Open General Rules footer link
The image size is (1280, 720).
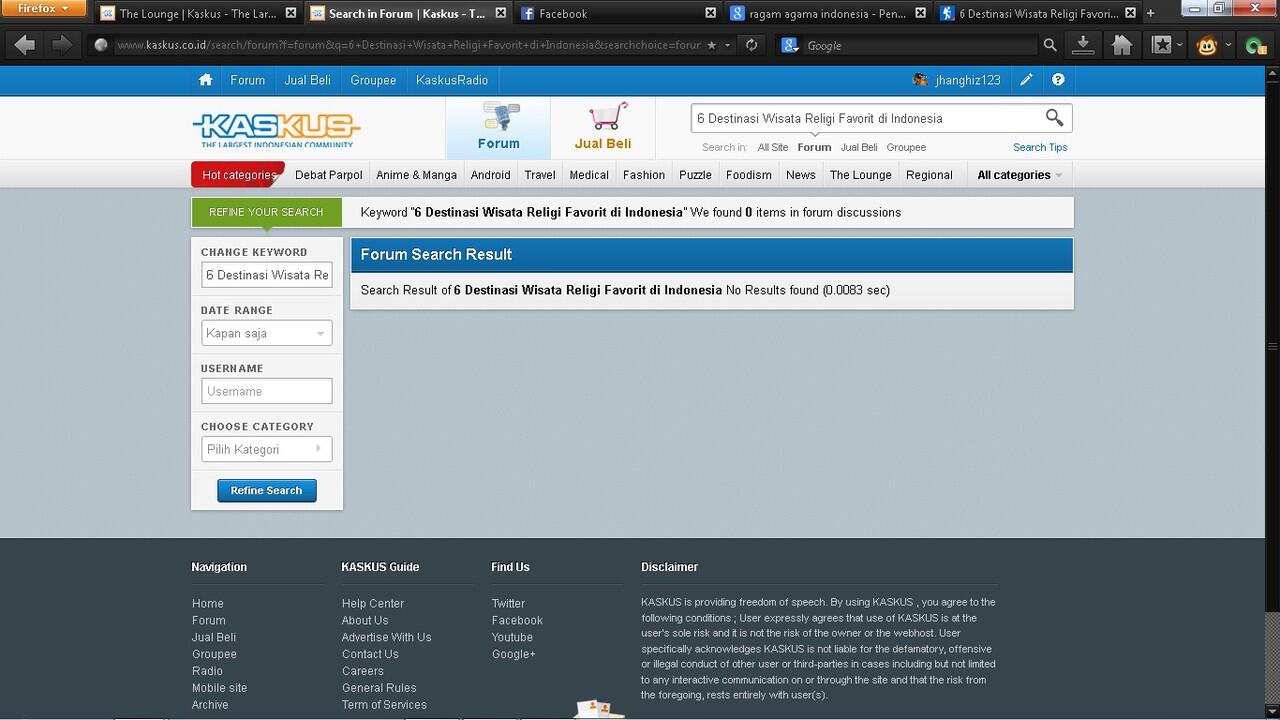(x=379, y=688)
